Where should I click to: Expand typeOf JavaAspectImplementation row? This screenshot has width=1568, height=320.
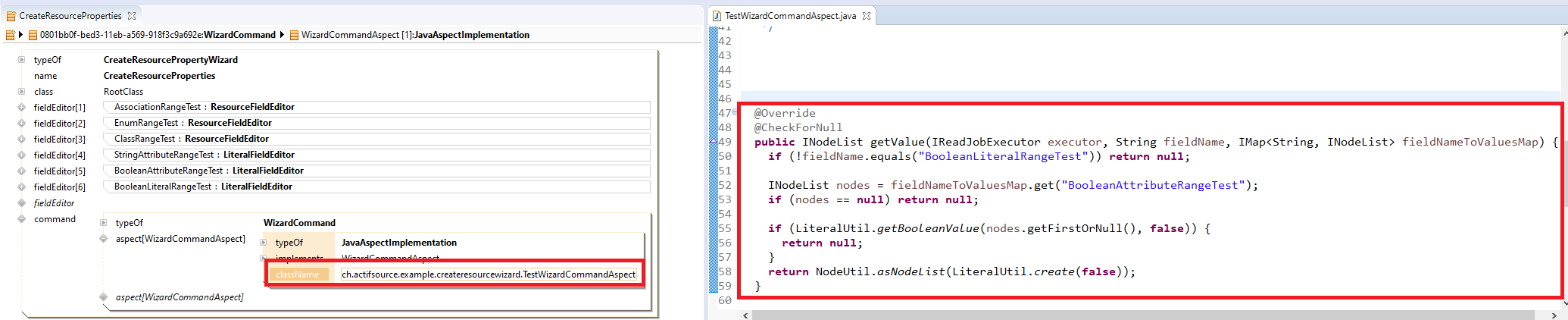(263, 243)
